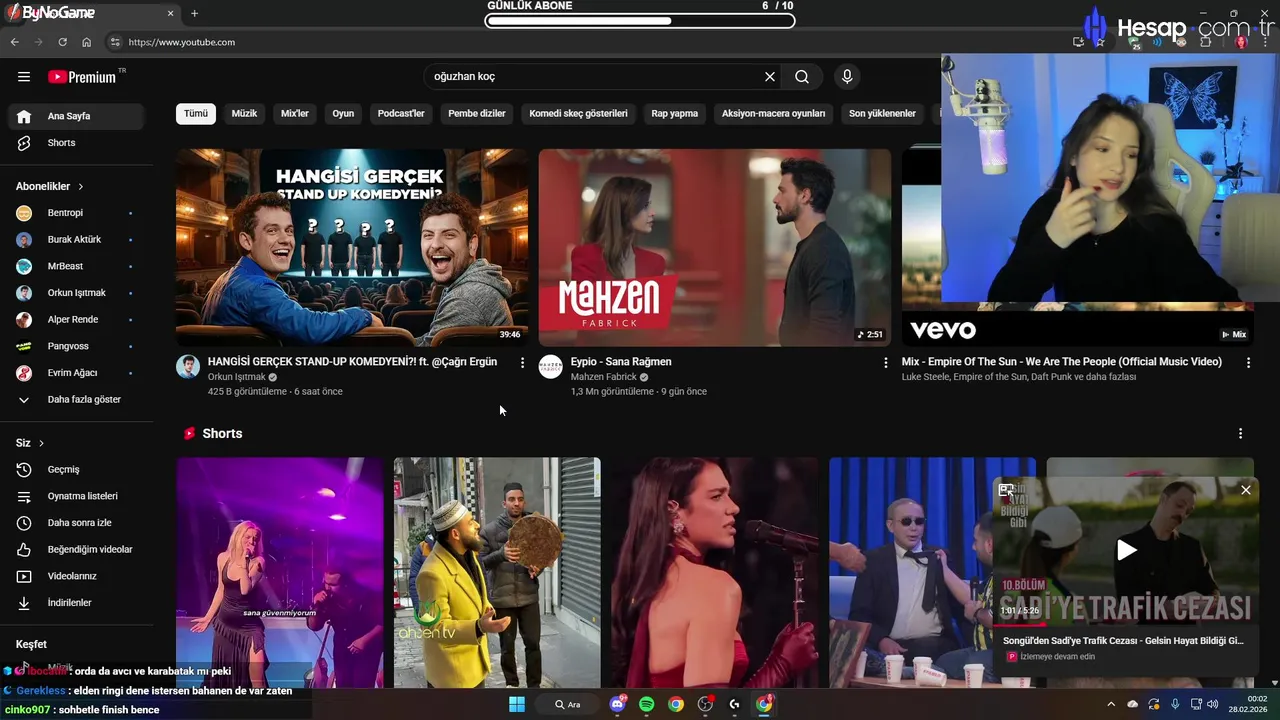Open the Alper Rende subscription
The width and height of the screenshot is (1280, 720).
coord(76,320)
